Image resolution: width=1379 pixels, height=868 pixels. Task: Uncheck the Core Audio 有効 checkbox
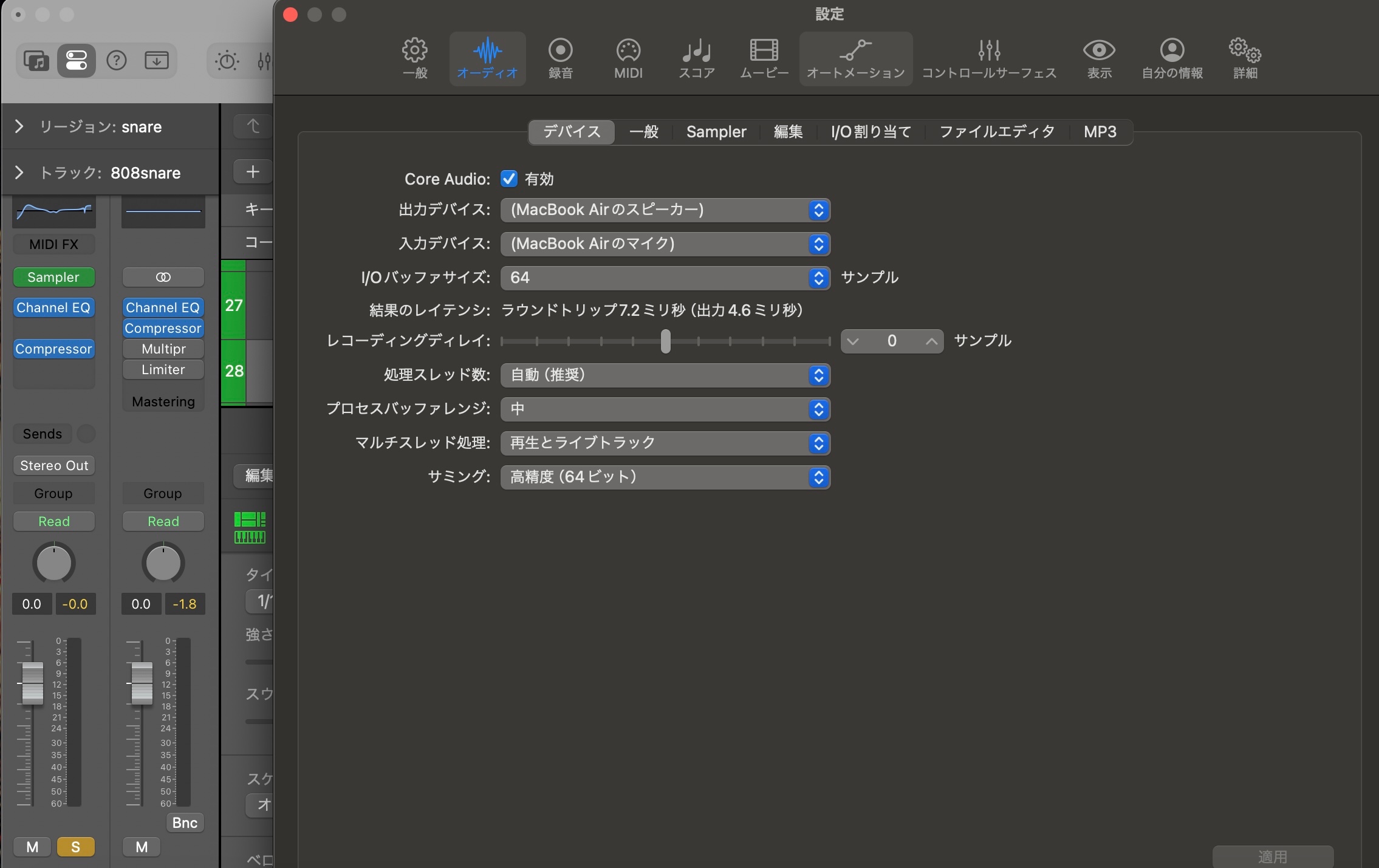pos(509,179)
